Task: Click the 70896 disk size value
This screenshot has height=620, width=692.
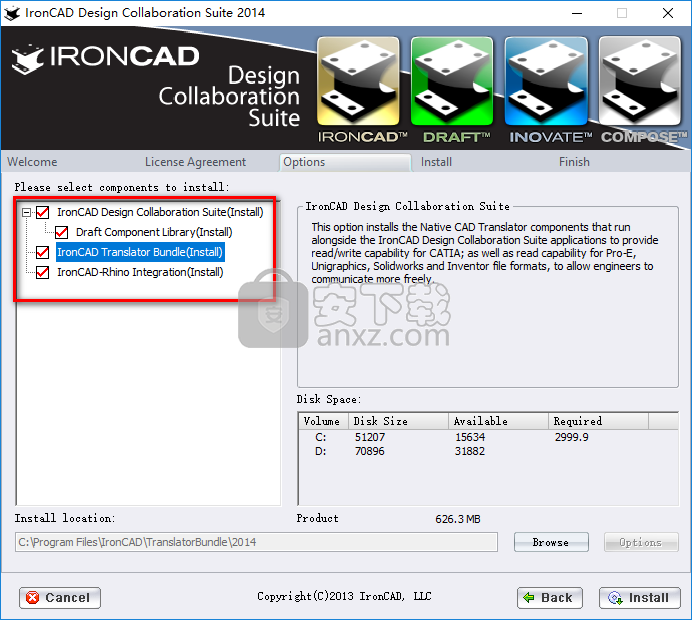Action: point(369,451)
